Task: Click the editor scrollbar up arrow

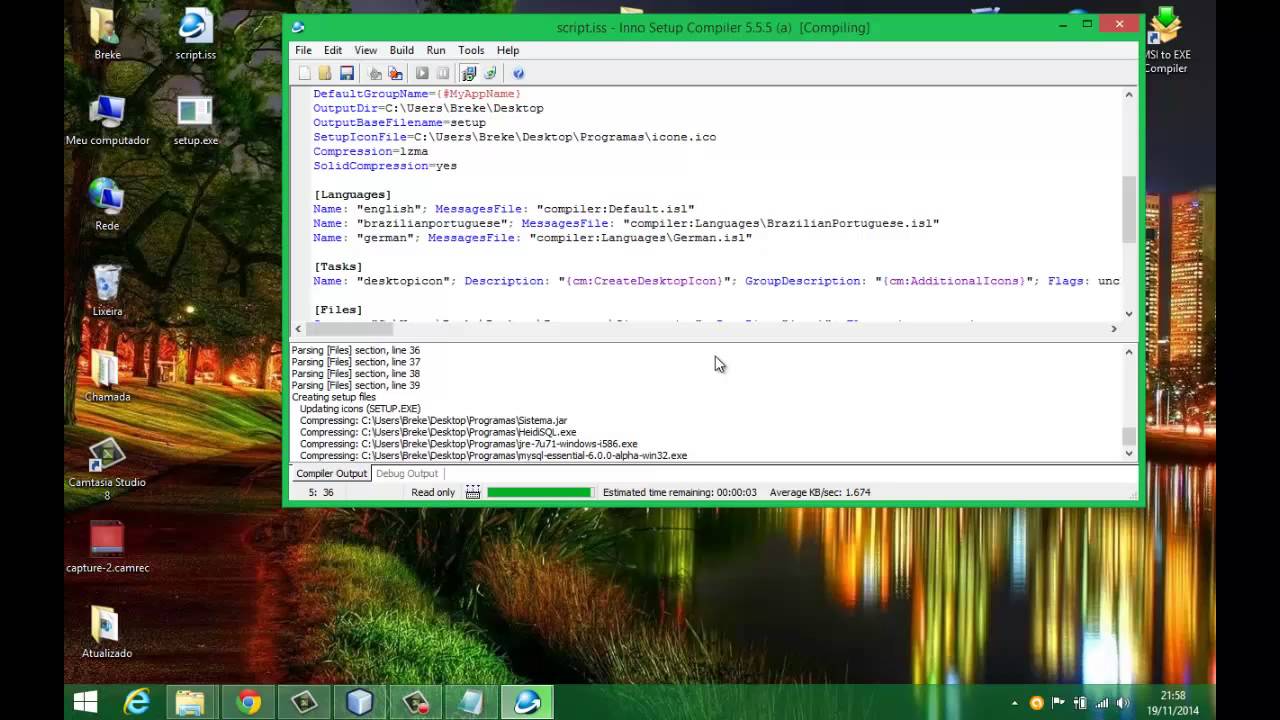Action: tap(1129, 95)
